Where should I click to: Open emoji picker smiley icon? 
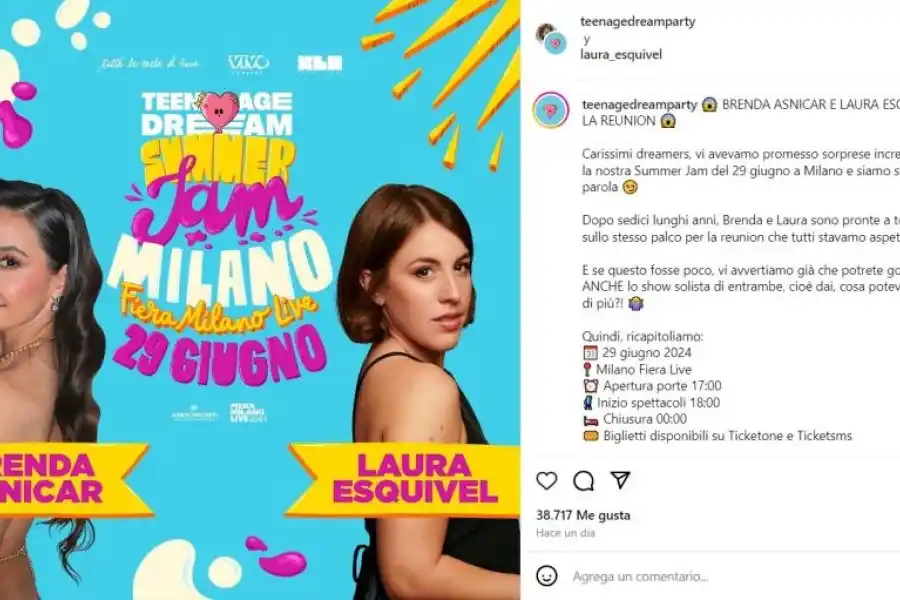(546, 575)
